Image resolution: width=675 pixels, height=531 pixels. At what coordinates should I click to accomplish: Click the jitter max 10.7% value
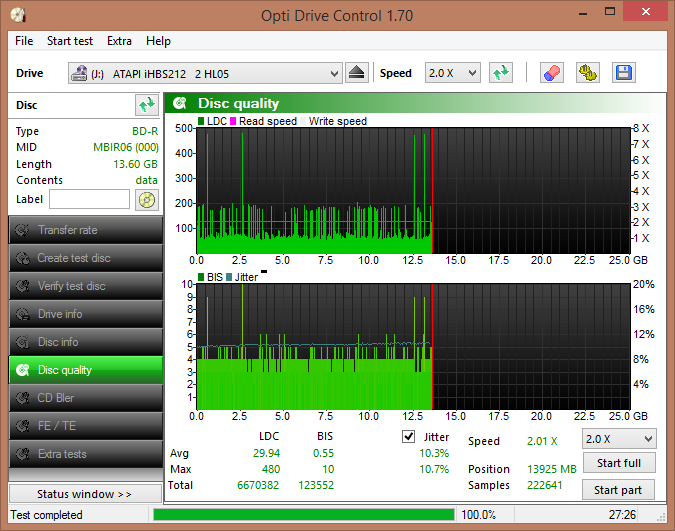(434, 469)
